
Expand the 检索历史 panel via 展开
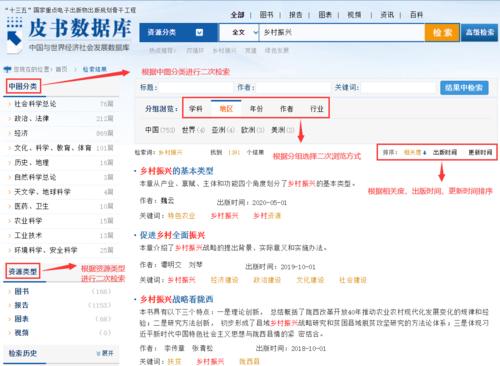pyautogui.click(x=105, y=353)
